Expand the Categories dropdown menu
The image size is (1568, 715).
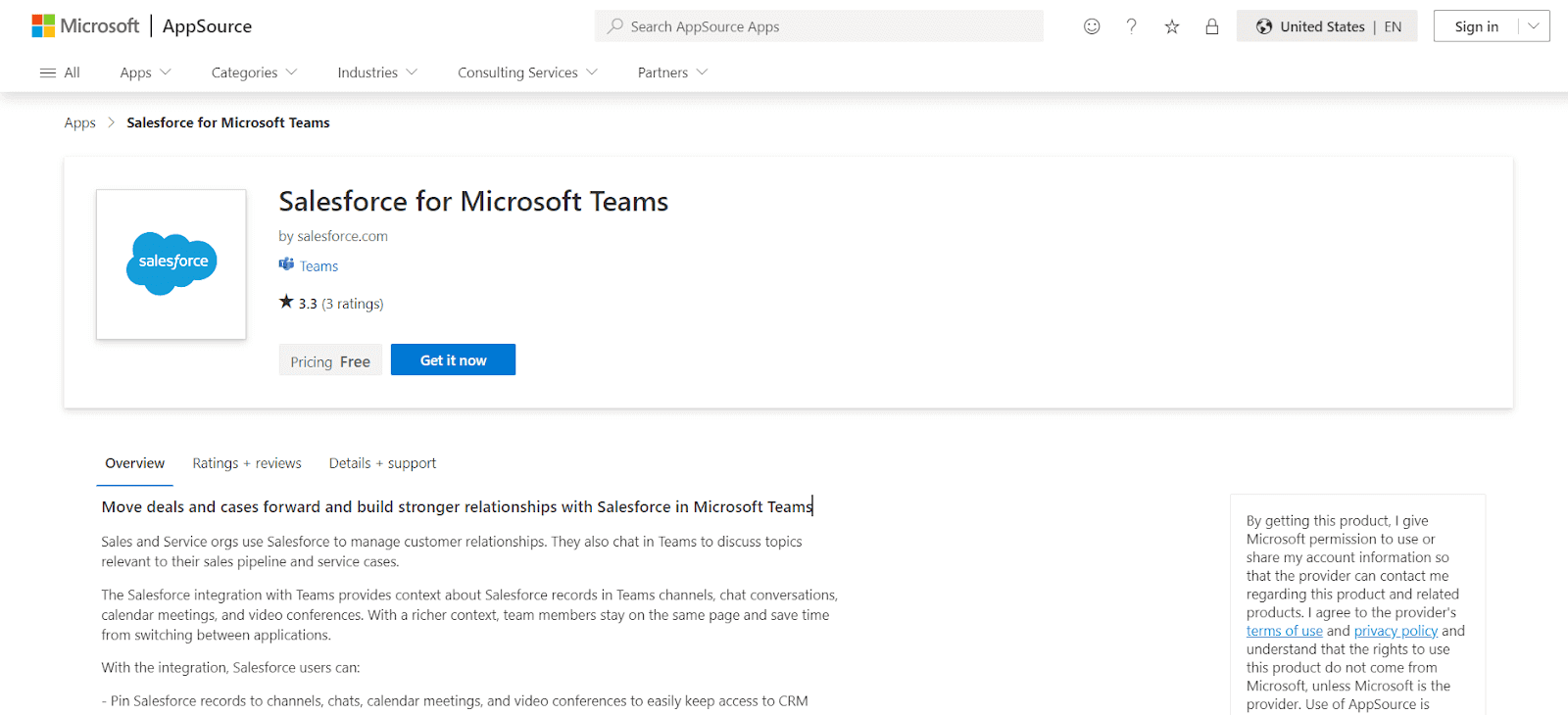pos(254,72)
